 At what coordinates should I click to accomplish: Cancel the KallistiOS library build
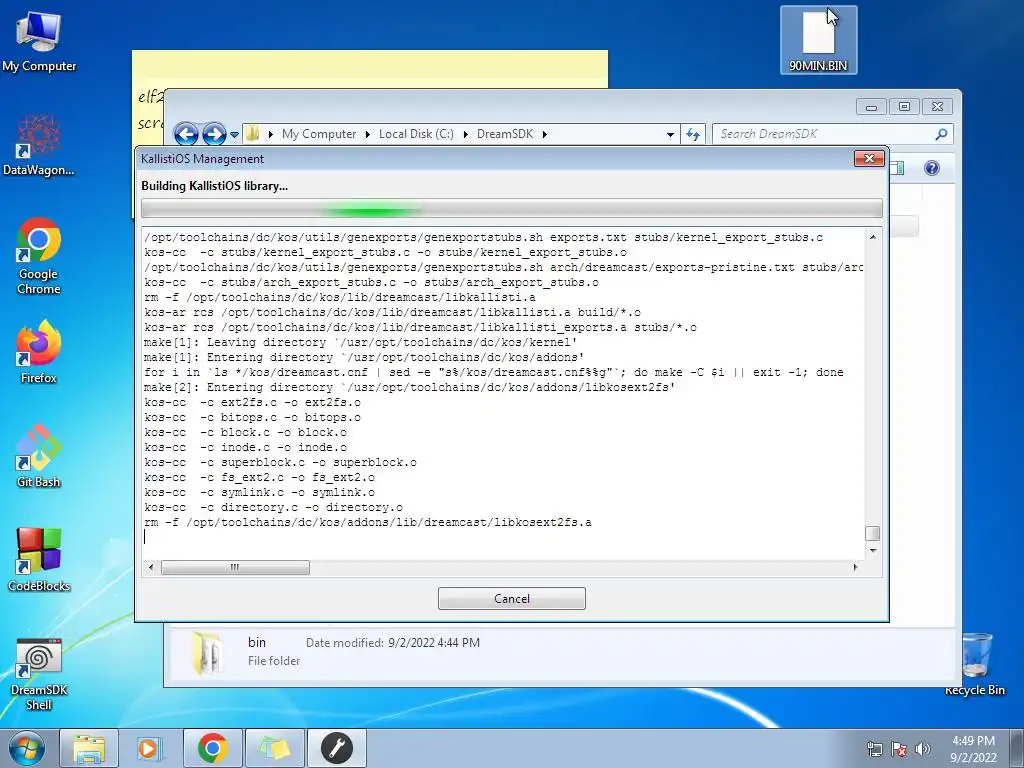[511, 598]
